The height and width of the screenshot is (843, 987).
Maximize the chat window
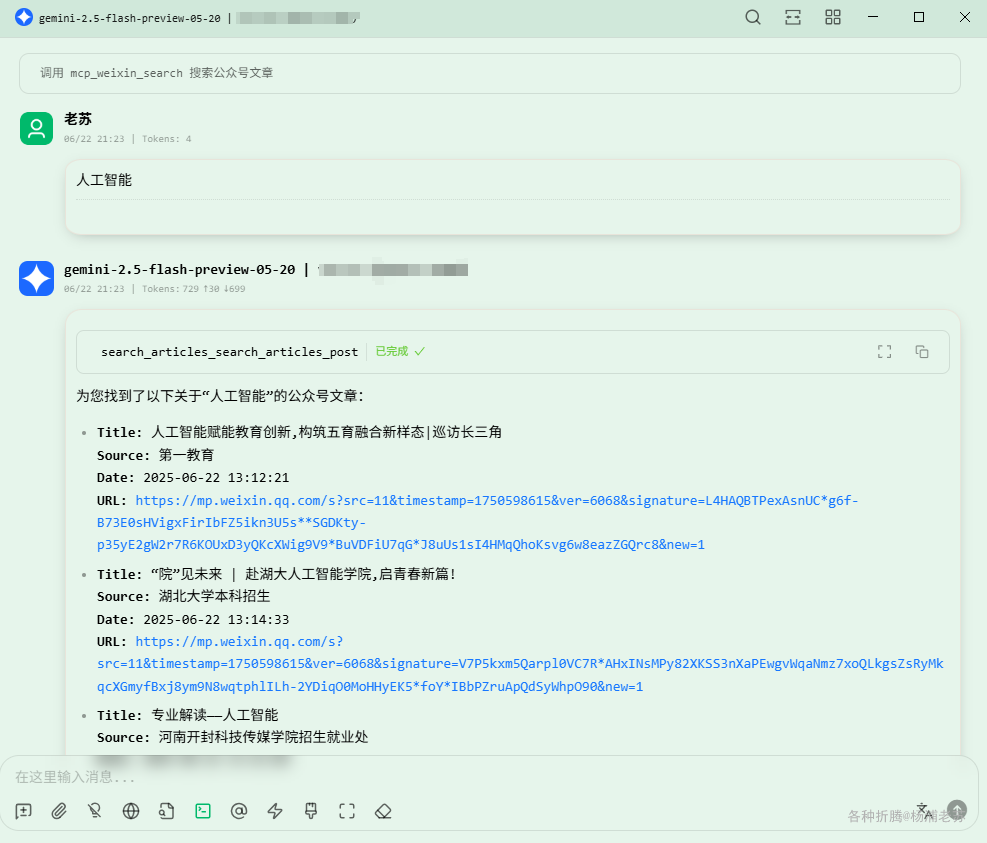pyautogui.click(x=919, y=17)
